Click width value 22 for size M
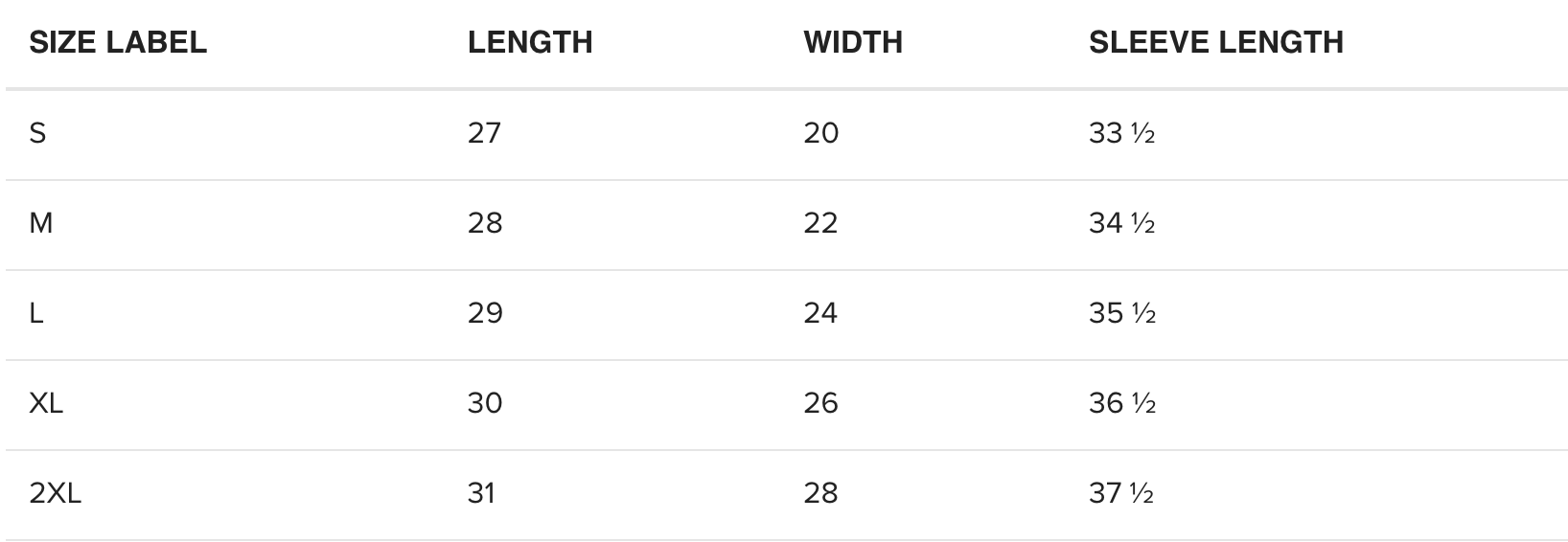1568x542 pixels. pos(820,223)
